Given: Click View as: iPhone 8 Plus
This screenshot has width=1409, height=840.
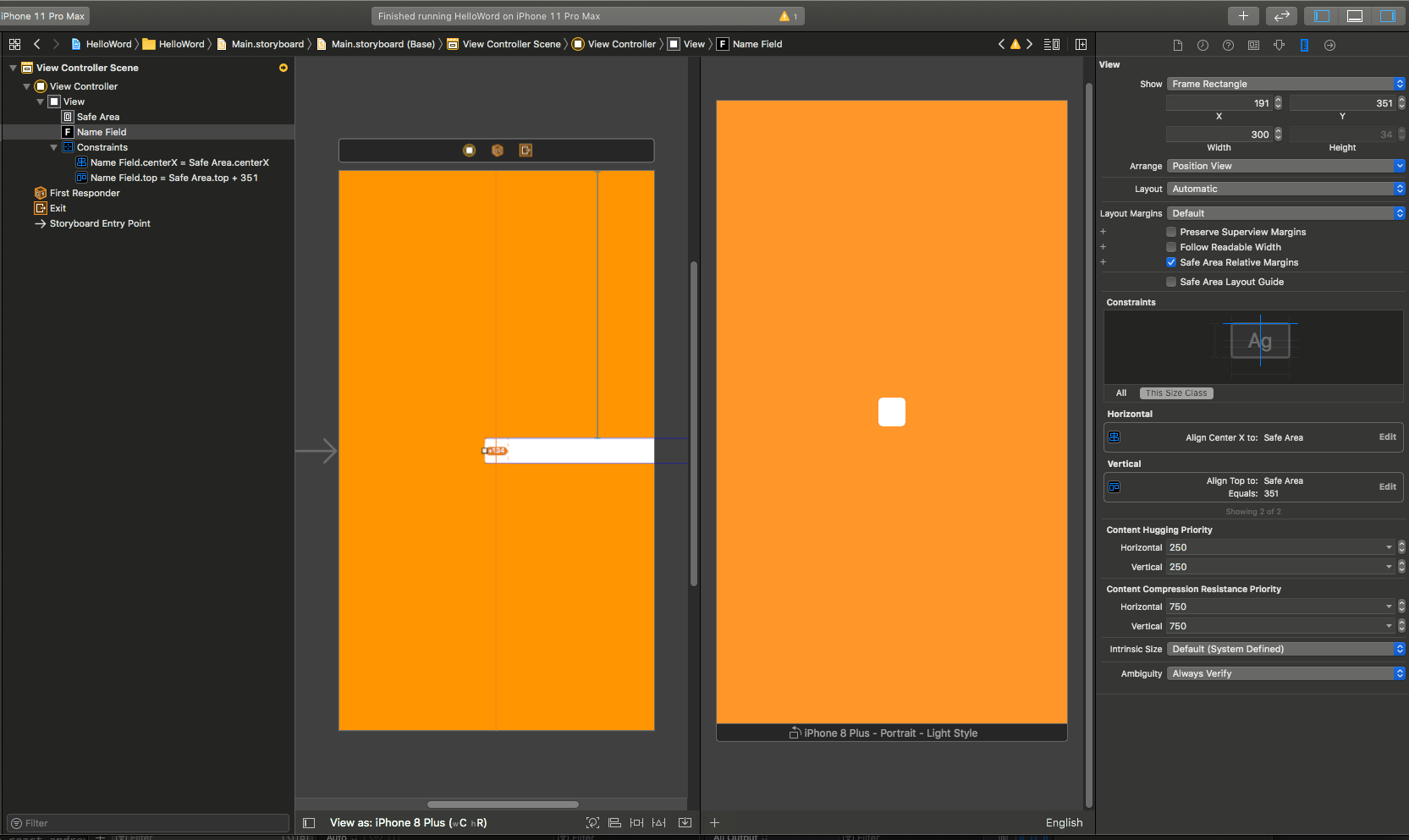Looking at the screenshot, I should [x=408, y=822].
